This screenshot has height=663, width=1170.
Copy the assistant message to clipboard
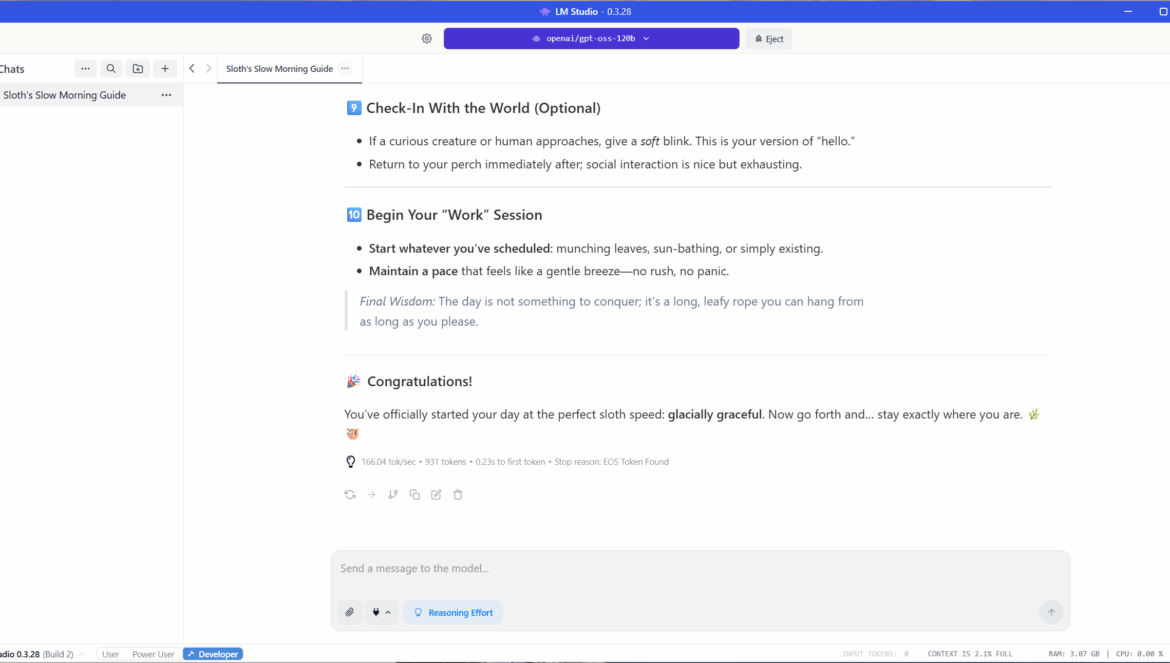click(x=415, y=495)
